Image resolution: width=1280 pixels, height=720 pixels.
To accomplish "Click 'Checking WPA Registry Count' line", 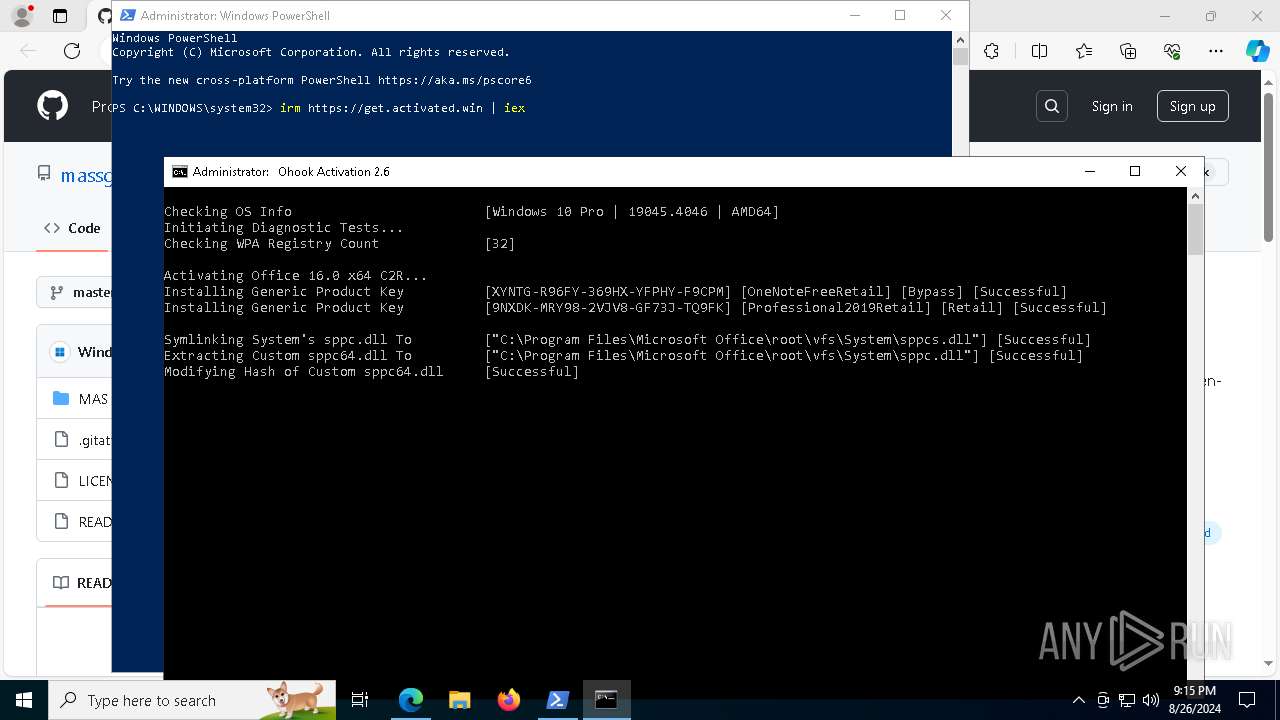I will (271, 243).
